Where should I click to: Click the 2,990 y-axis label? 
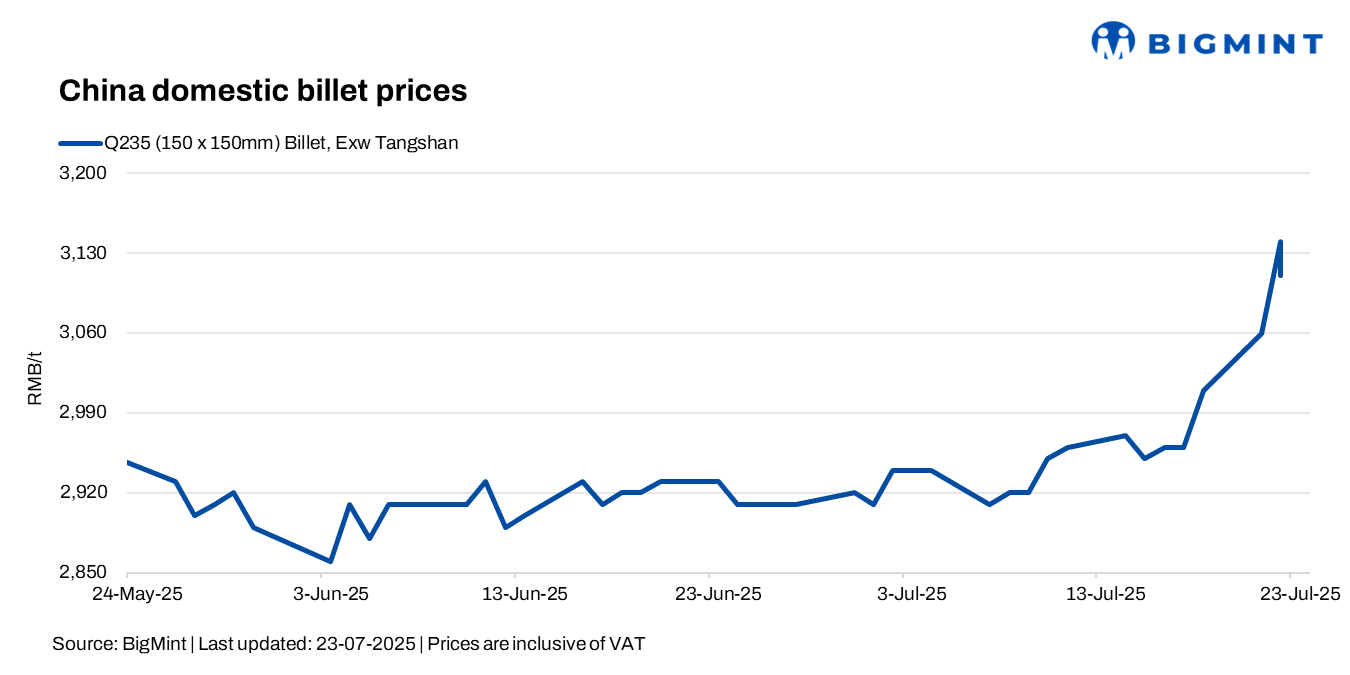pos(84,413)
